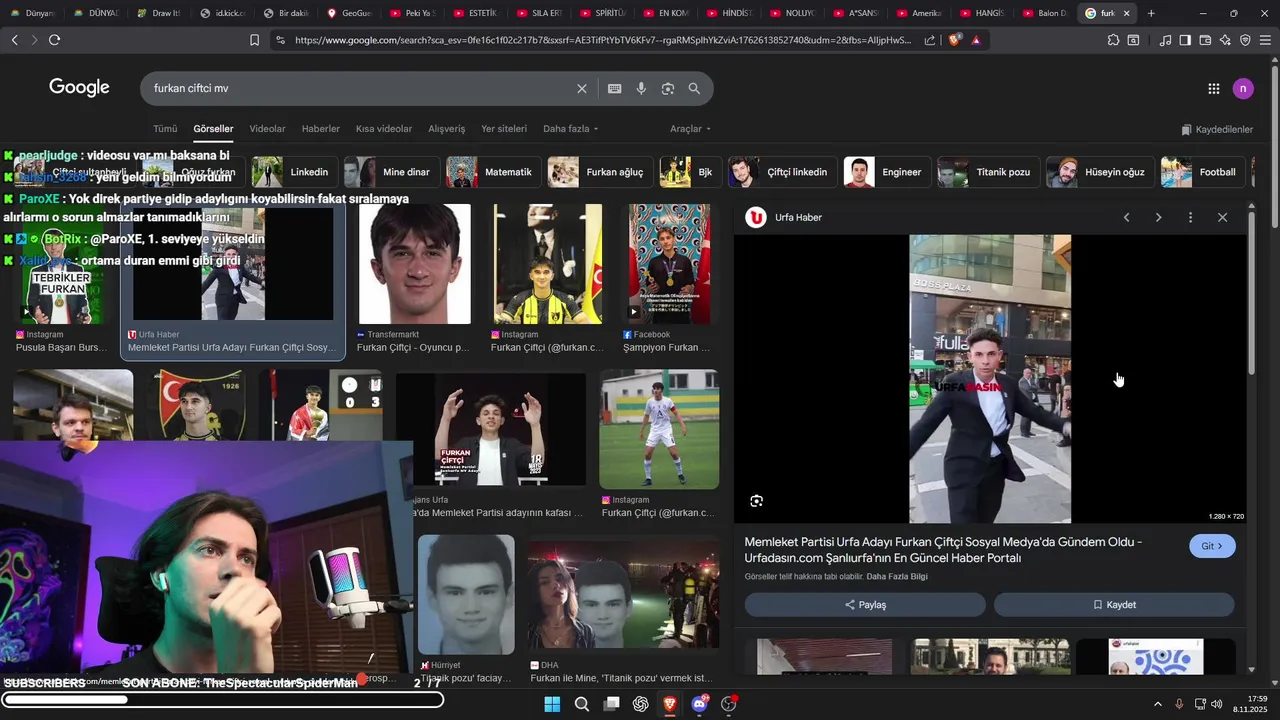Open the Brave Shields lion icon

955,40
